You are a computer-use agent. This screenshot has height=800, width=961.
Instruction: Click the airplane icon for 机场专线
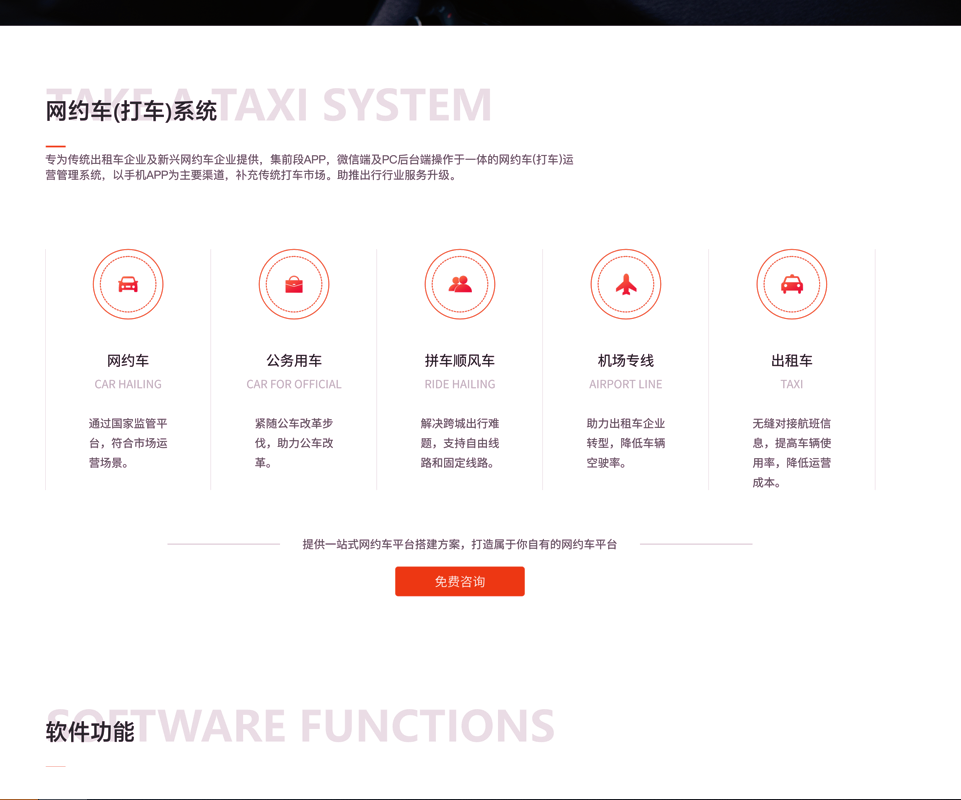point(626,285)
